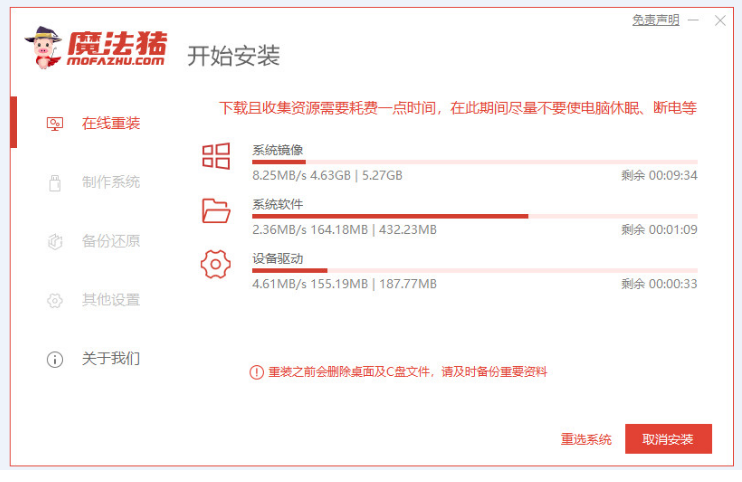
Task: Open the 在线重装 sidebar tab
Action: tap(110, 124)
